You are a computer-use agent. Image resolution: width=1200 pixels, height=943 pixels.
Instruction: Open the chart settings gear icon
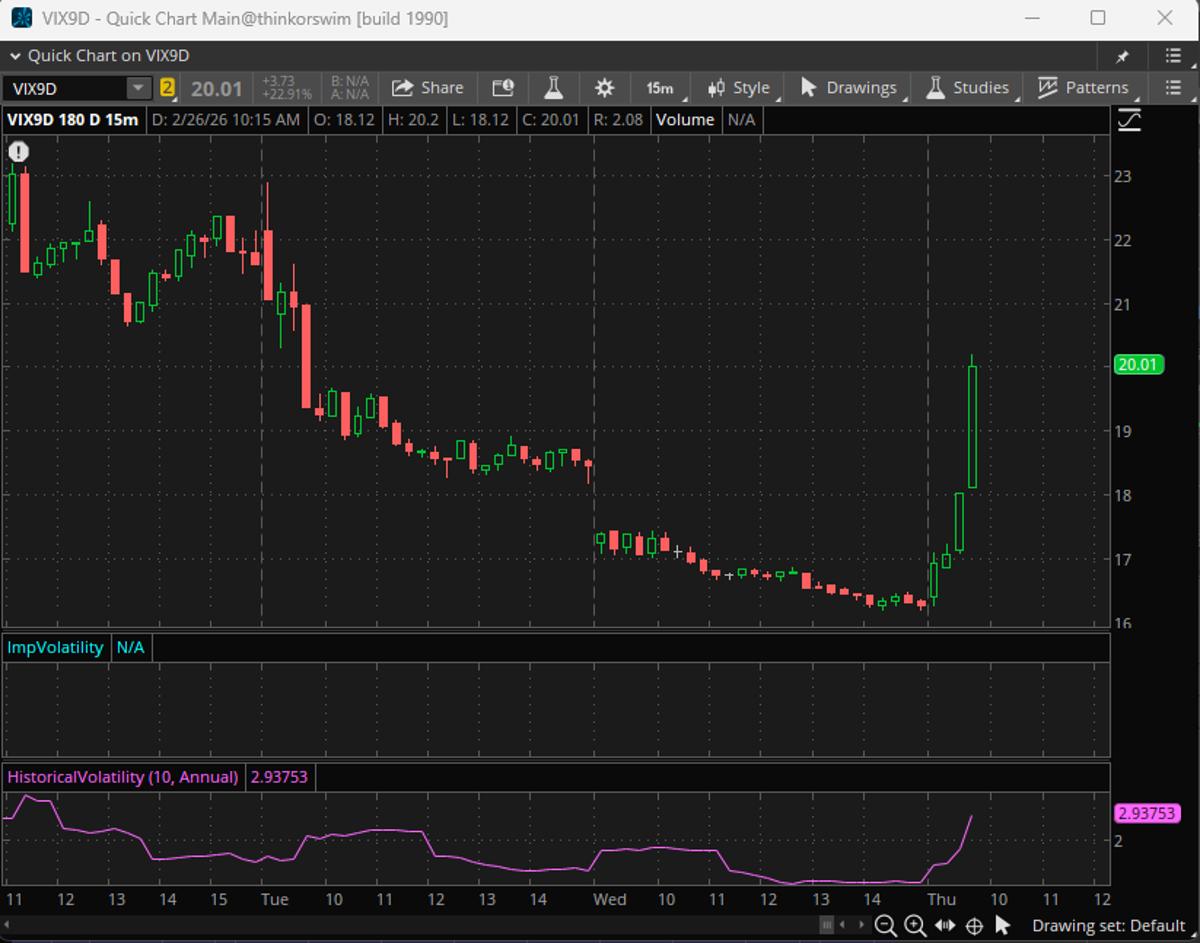click(x=604, y=88)
